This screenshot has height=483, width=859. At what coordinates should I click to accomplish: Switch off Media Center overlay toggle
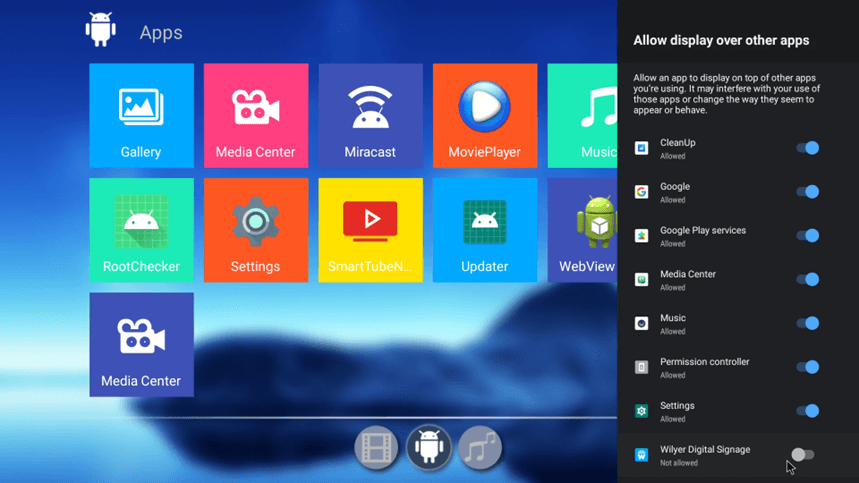(808, 279)
